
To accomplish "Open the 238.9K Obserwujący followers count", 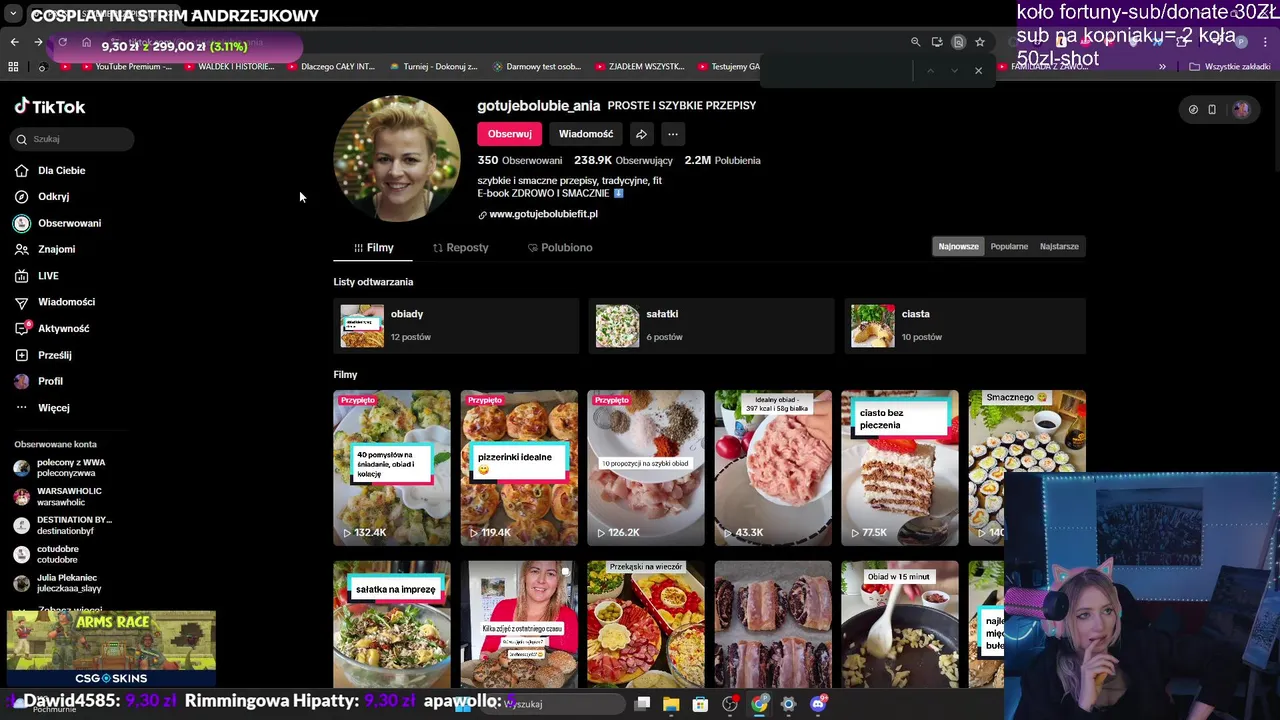I will [x=623, y=160].
